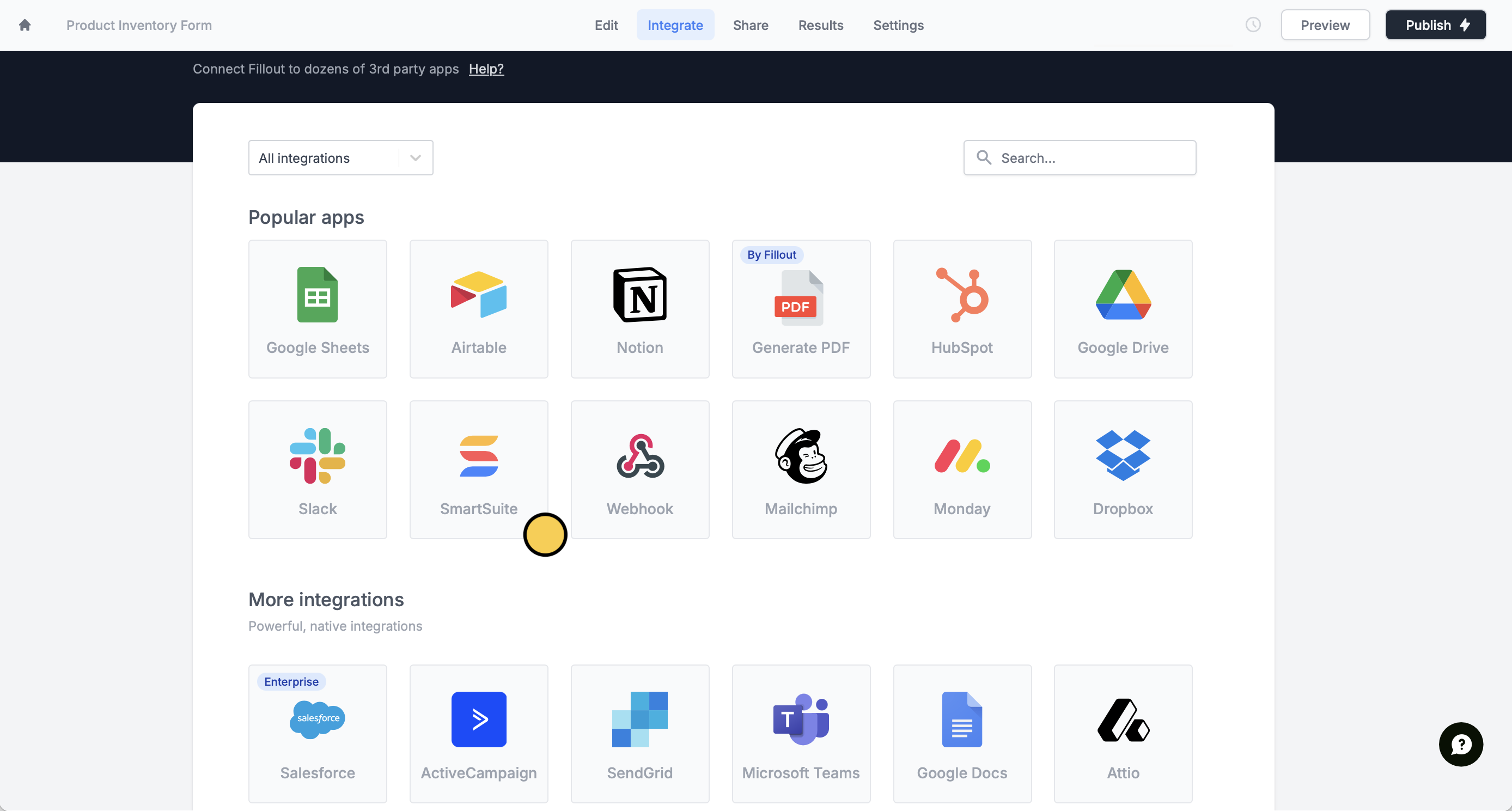This screenshot has height=811, width=1512.
Task: Open the Notion integration
Action: pyautogui.click(x=640, y=309)
